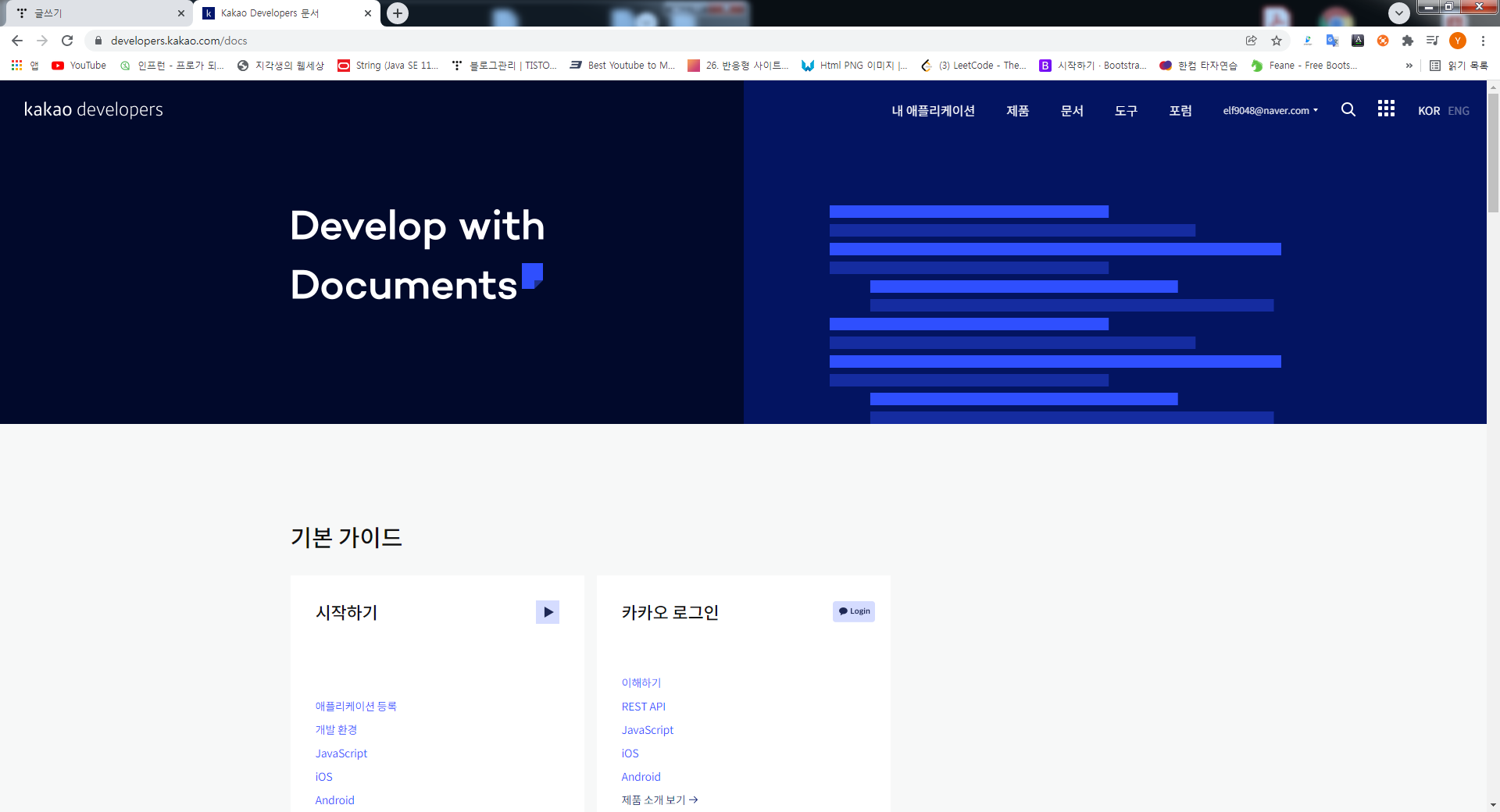The height and width of the screenshot is (812, 1500).
Task: Open the 한컴 타자연습 bookmark
Action: pos(1198,66)
